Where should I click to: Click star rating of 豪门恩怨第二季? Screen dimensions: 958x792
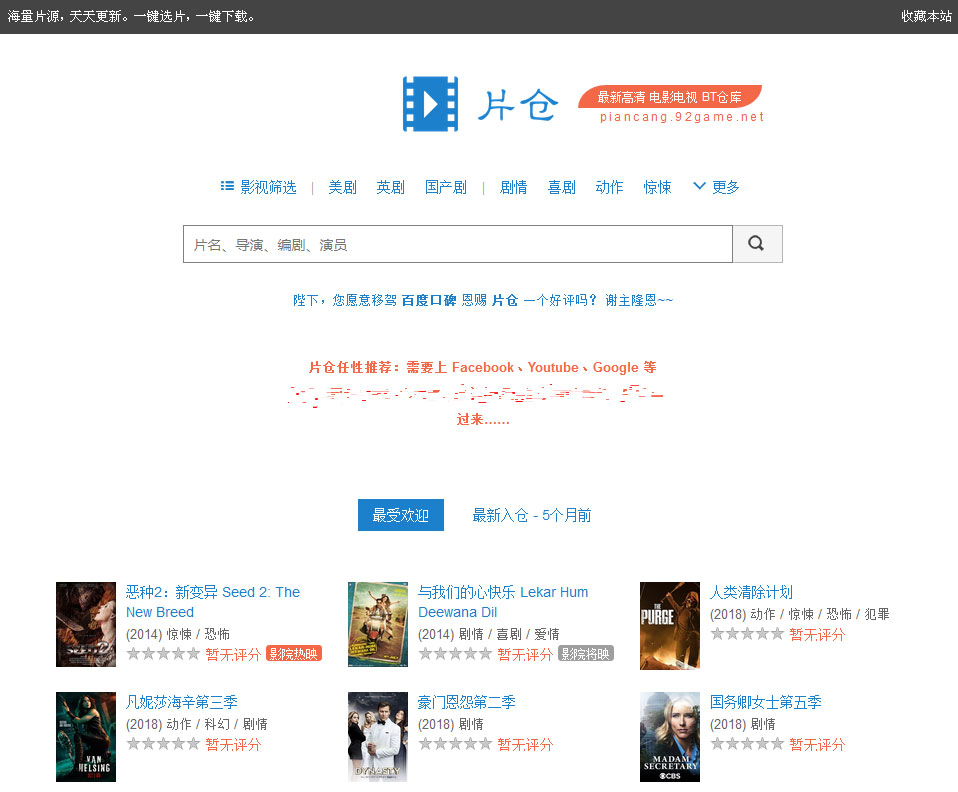455,744
